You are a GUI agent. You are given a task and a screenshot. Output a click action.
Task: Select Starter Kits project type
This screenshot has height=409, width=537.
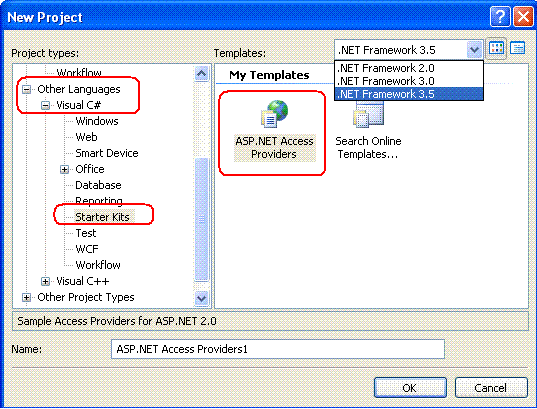click(102, 217)
